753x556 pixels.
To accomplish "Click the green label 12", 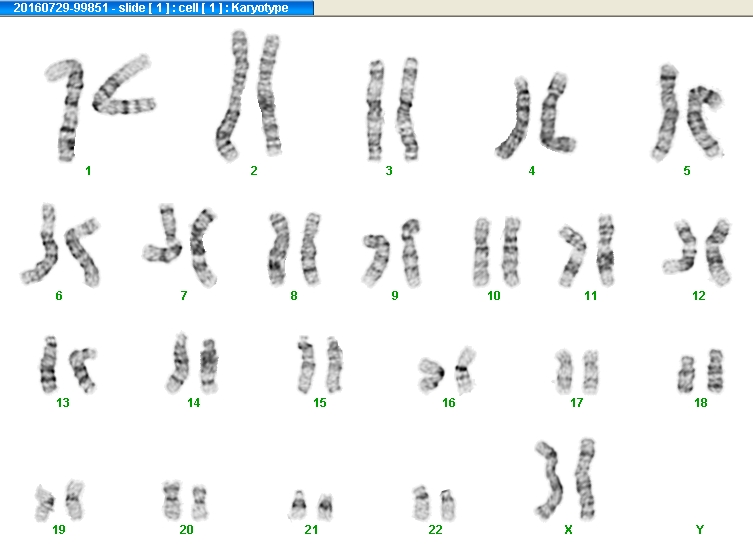I will (x=699, y=295).
